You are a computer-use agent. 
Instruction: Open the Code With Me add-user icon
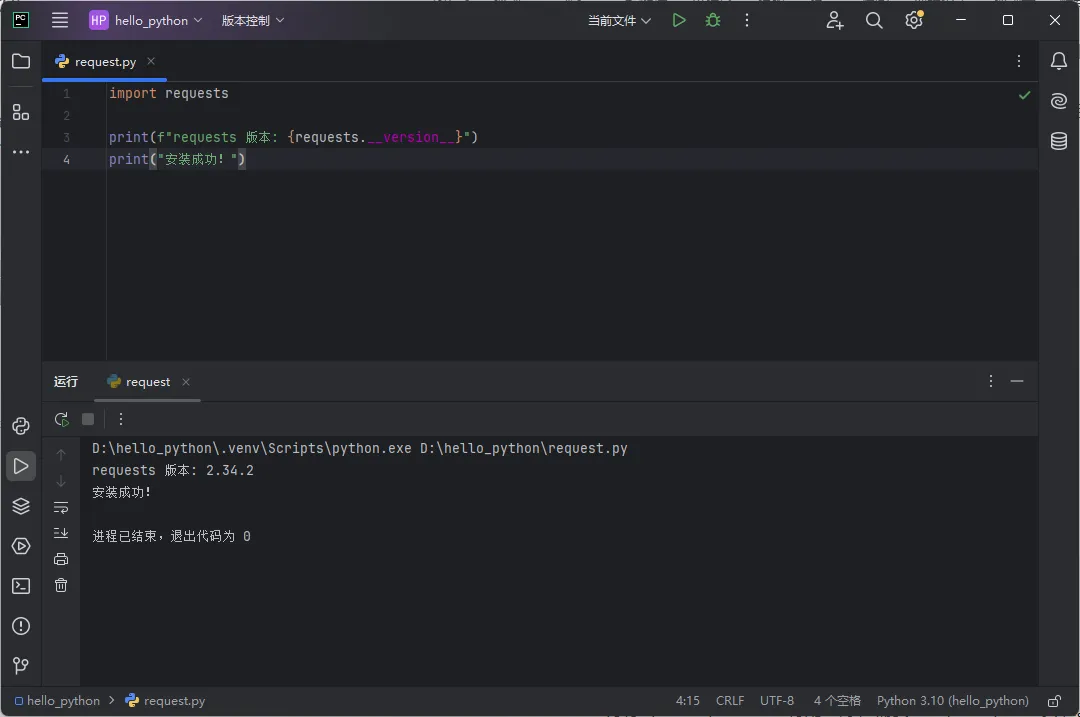835,21
